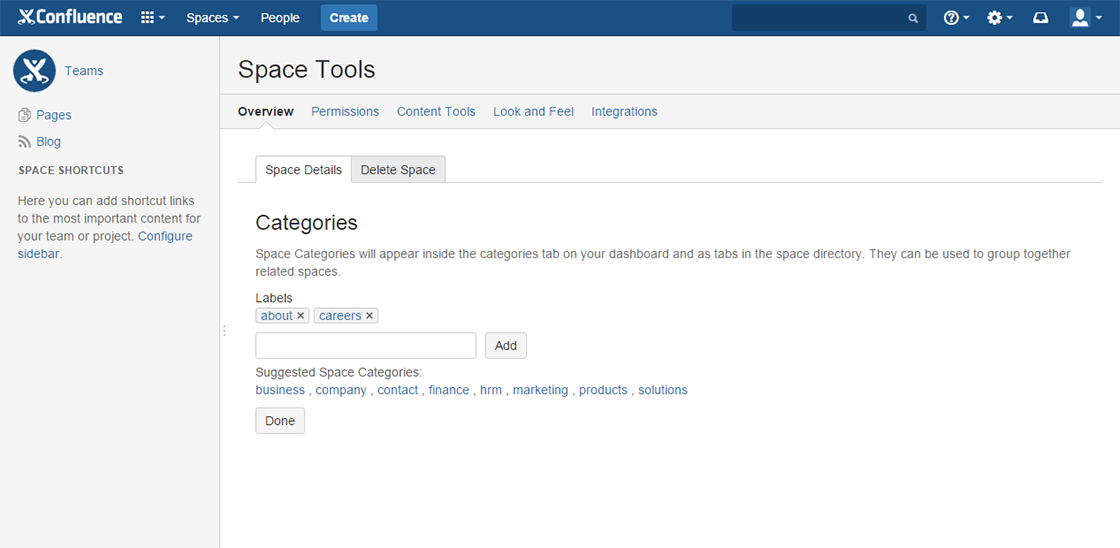Click the Done button
Image resolution: width=1120 pixels, height=548 pixels.
pyautogui.click(x=280, y=421)
